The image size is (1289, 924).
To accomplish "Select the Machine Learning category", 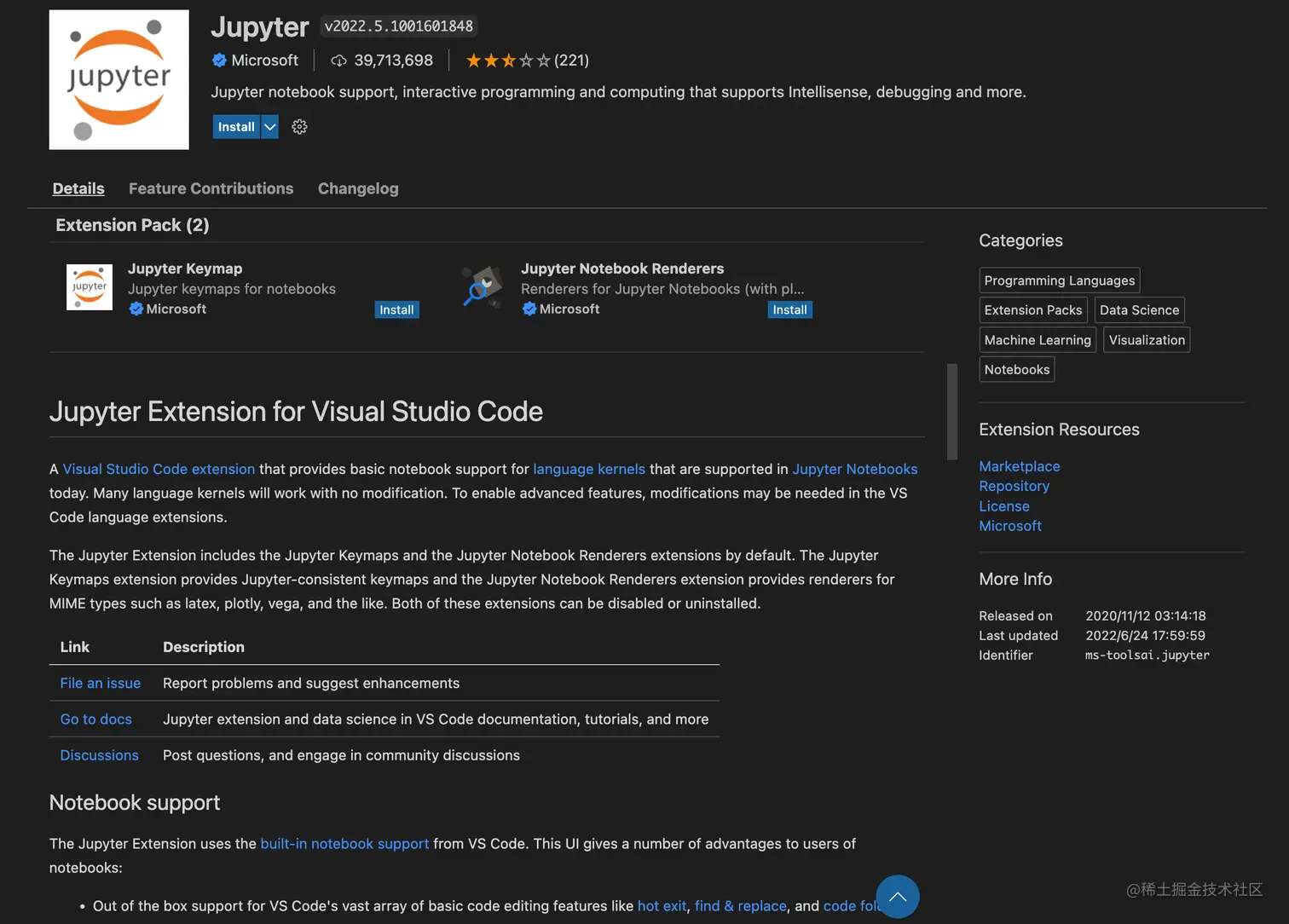I will (1038, 340).
